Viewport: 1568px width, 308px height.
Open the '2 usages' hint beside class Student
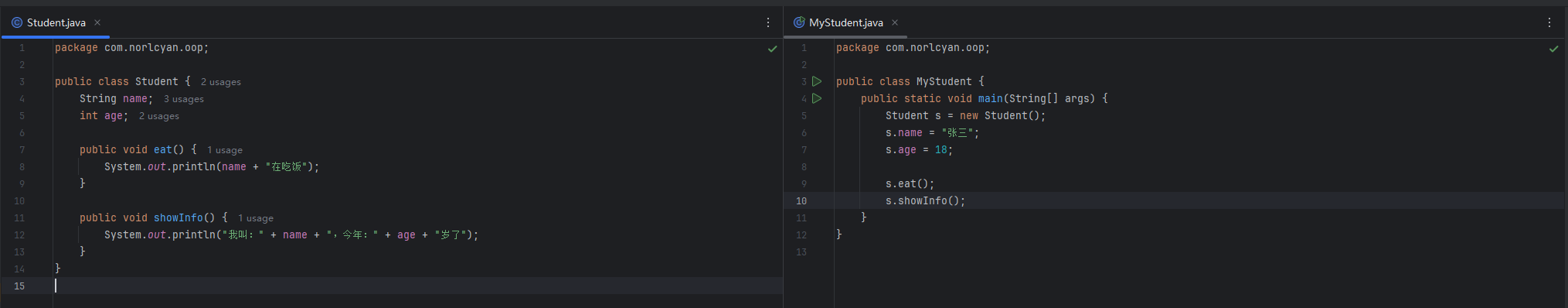point(221,82)
